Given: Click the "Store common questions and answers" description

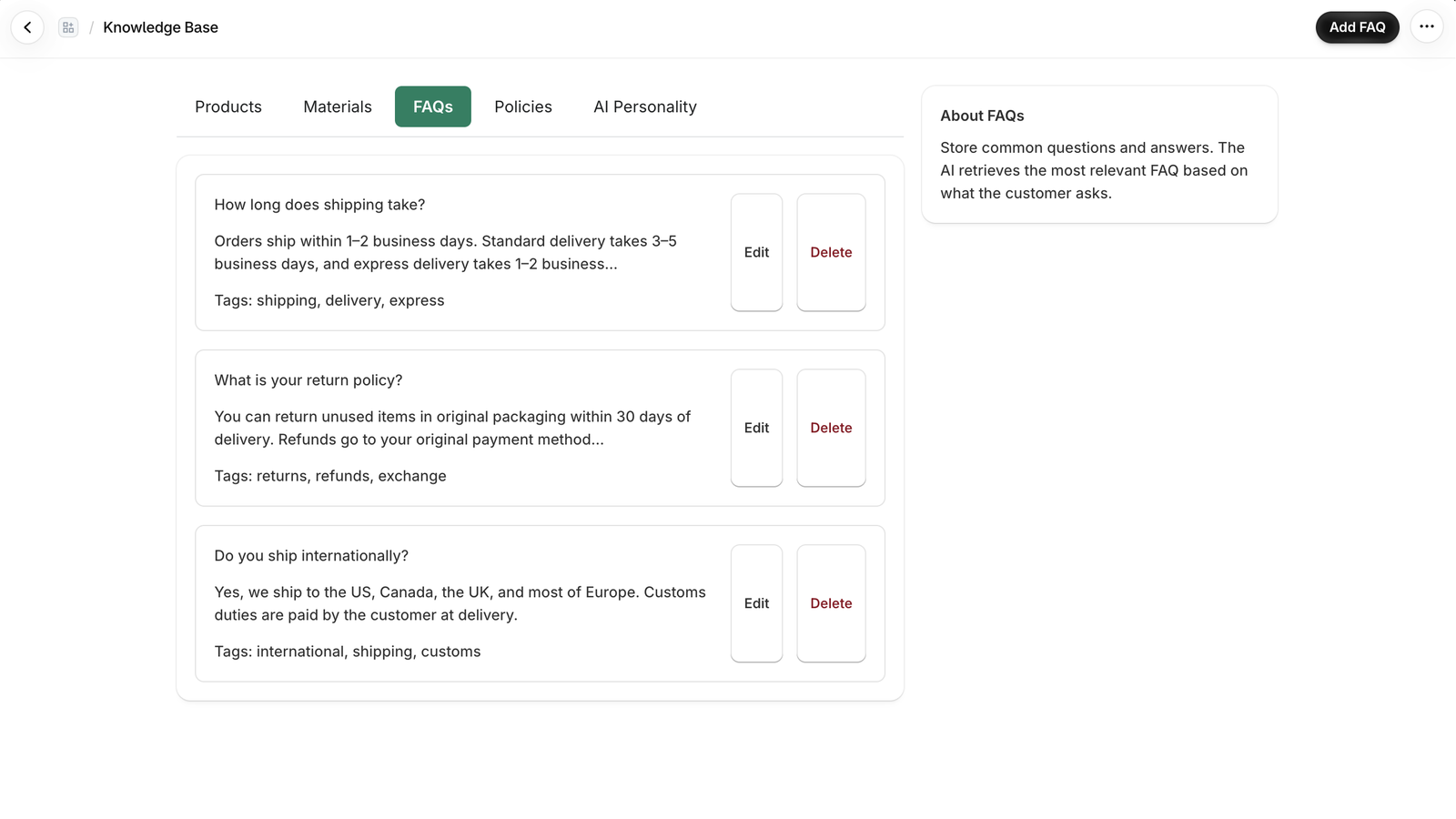Looking at the screenshot, I should [x=1094, y=170].
